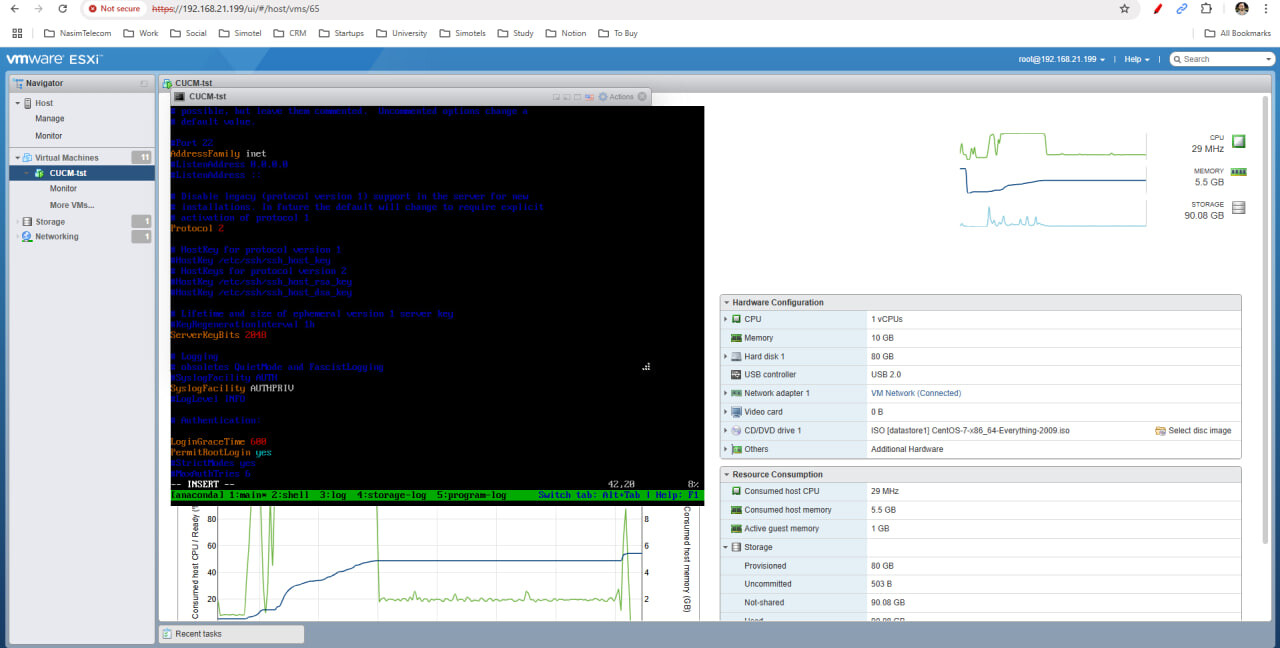Collapse the Virtual Machines tree node
The width and height of the screenshot is (1280, 648).
point(17,158)
